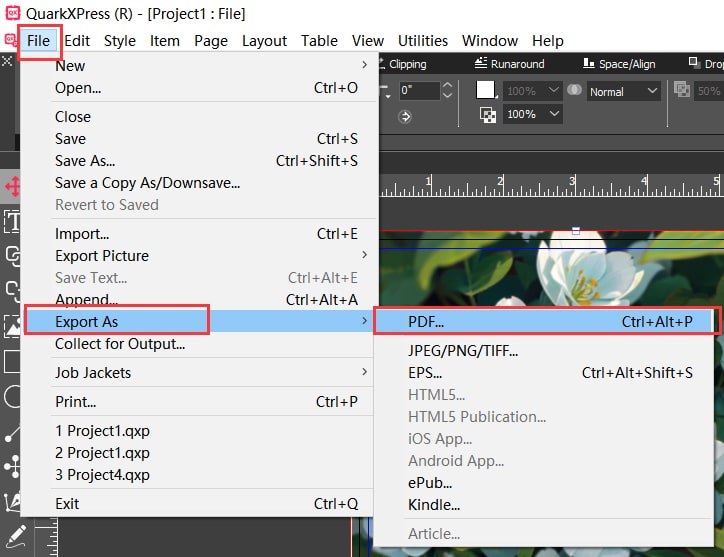Open the Style menu

click(120, 41)
